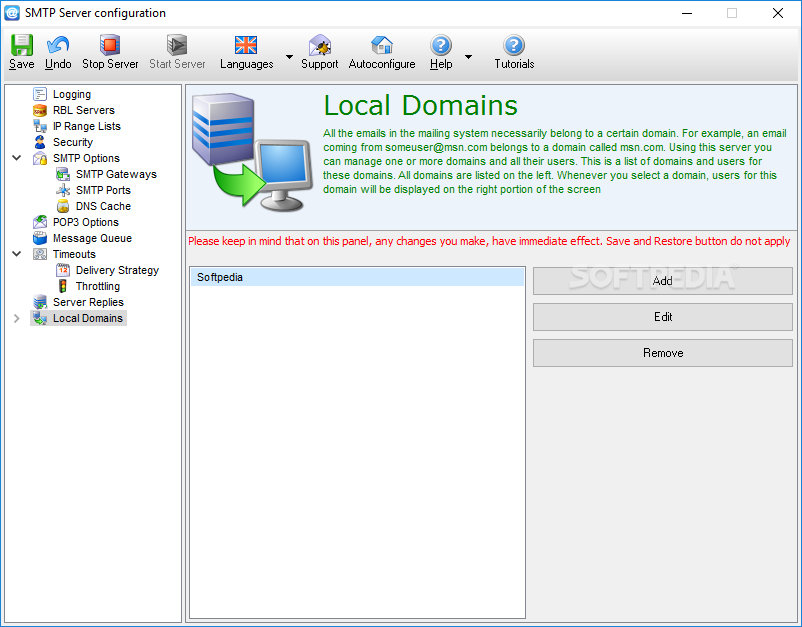This screenshot has width=802, height=627.
Task: Open RBL Servers settings
Action: tap(83, 110)
